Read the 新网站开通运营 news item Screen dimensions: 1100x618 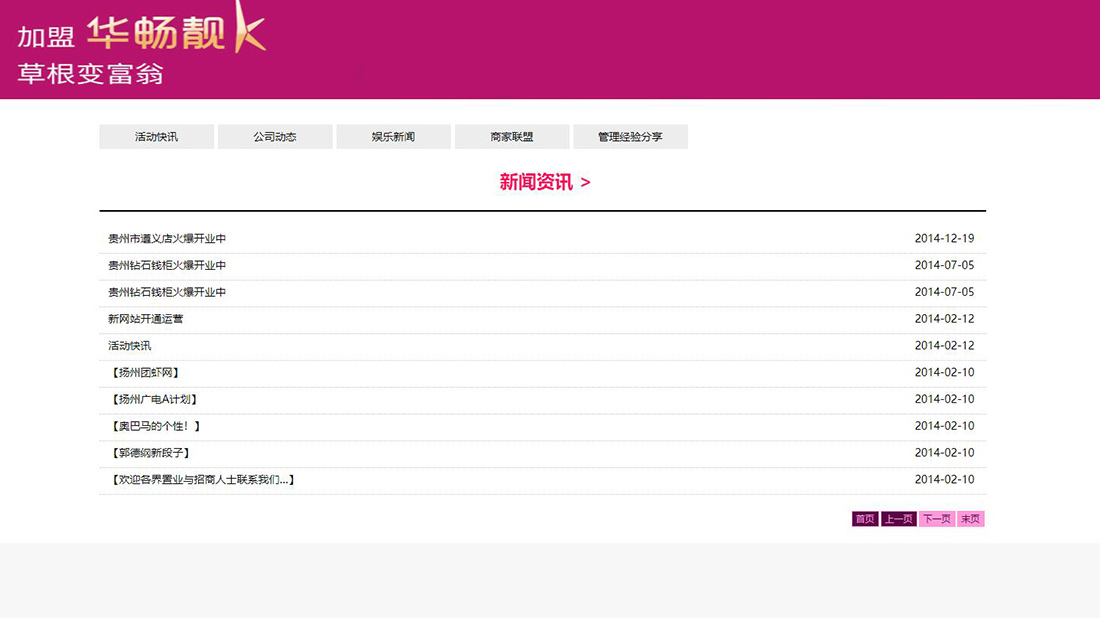click(146, 319)
